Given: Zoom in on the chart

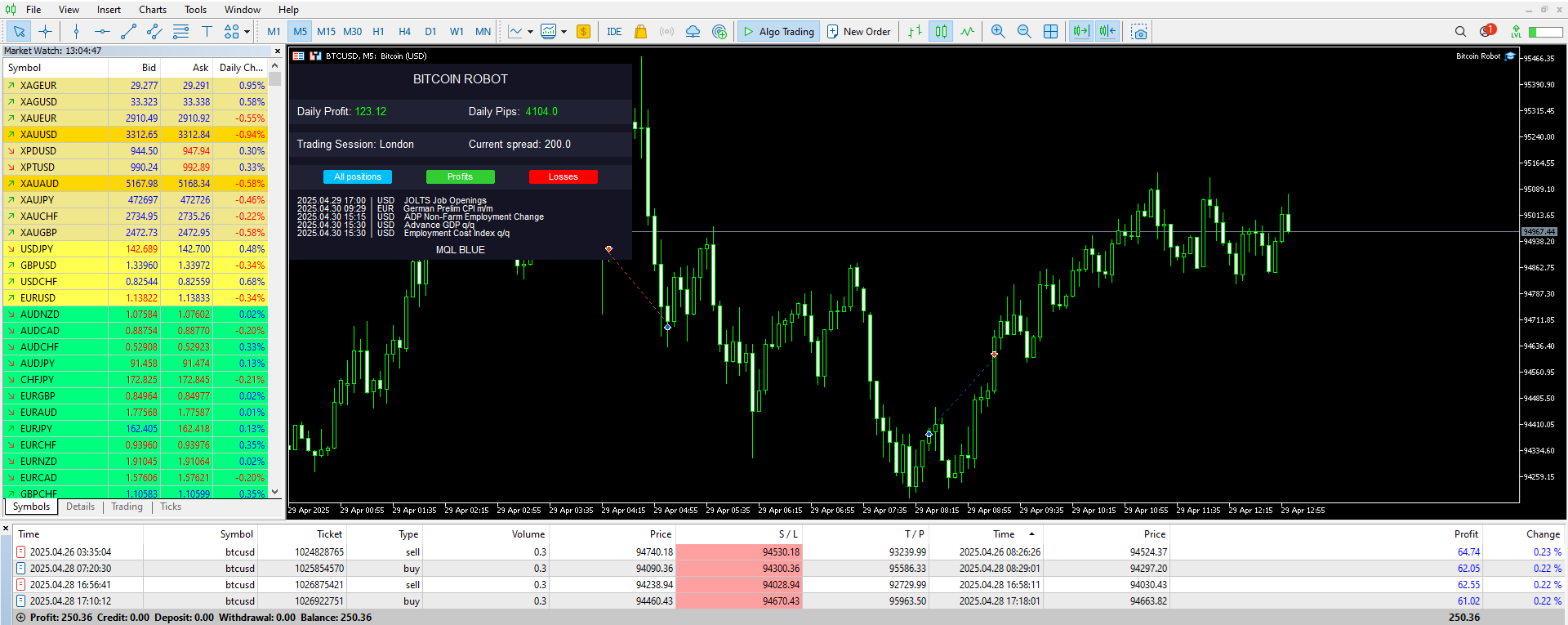Looking at the screenshot, I should tap(998, 32).
